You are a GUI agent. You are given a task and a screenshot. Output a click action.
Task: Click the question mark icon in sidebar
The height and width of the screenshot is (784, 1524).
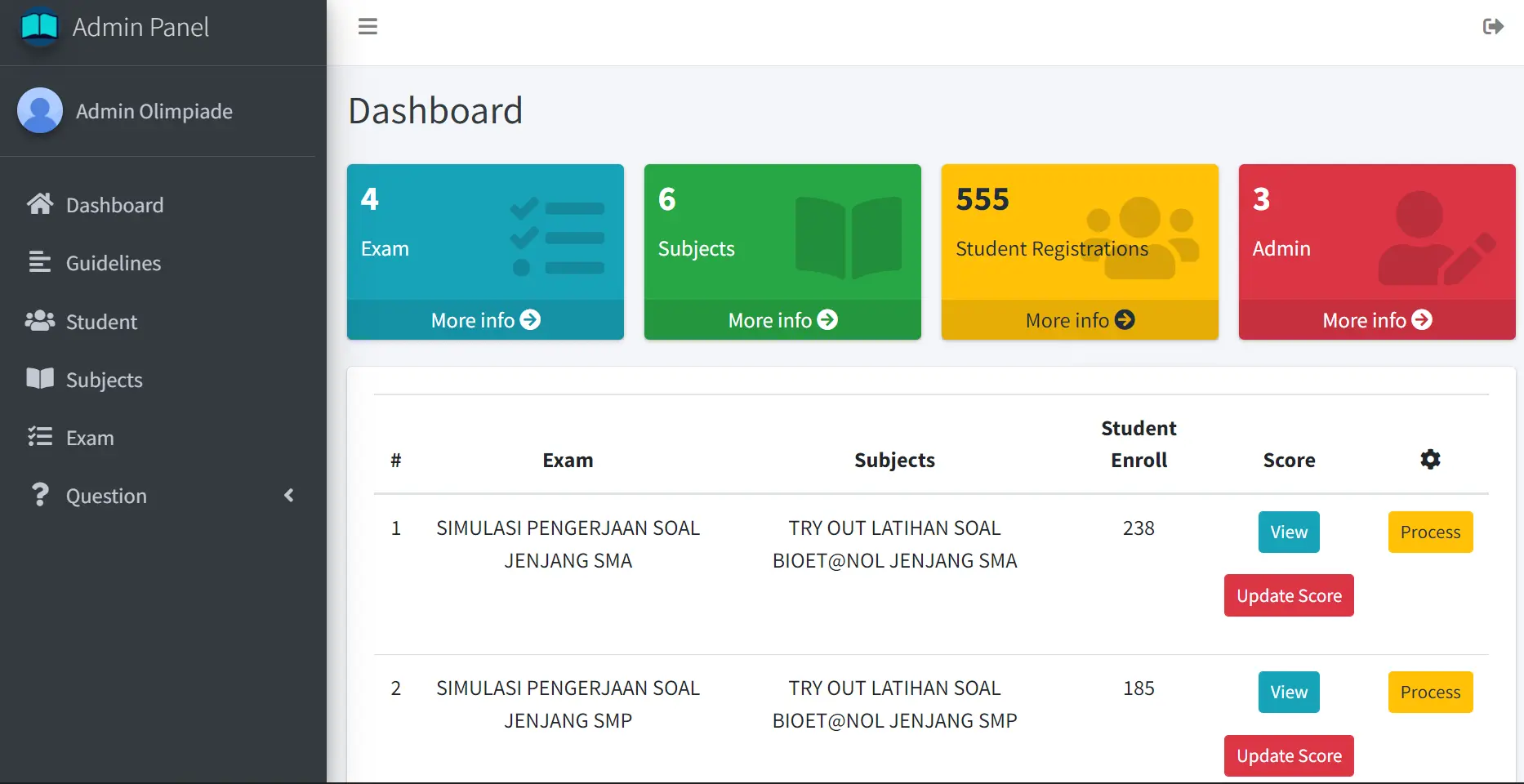(x=39, y=495)
